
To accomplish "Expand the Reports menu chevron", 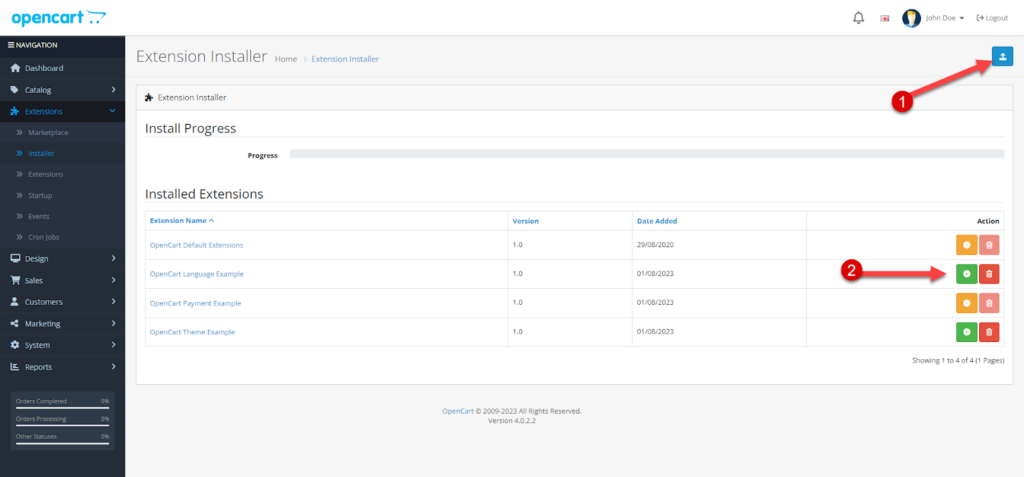I will pos(113,367).
